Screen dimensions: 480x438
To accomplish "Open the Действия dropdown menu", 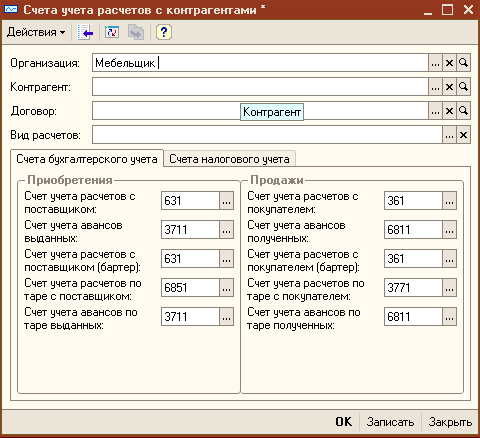I will tap(36, 32).
